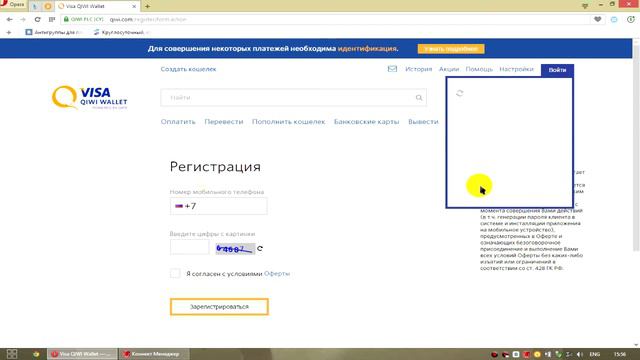The height and width of the screenshot is (360, 640).
Task: Open История in top menu
Action: click(x=418, y=69)
